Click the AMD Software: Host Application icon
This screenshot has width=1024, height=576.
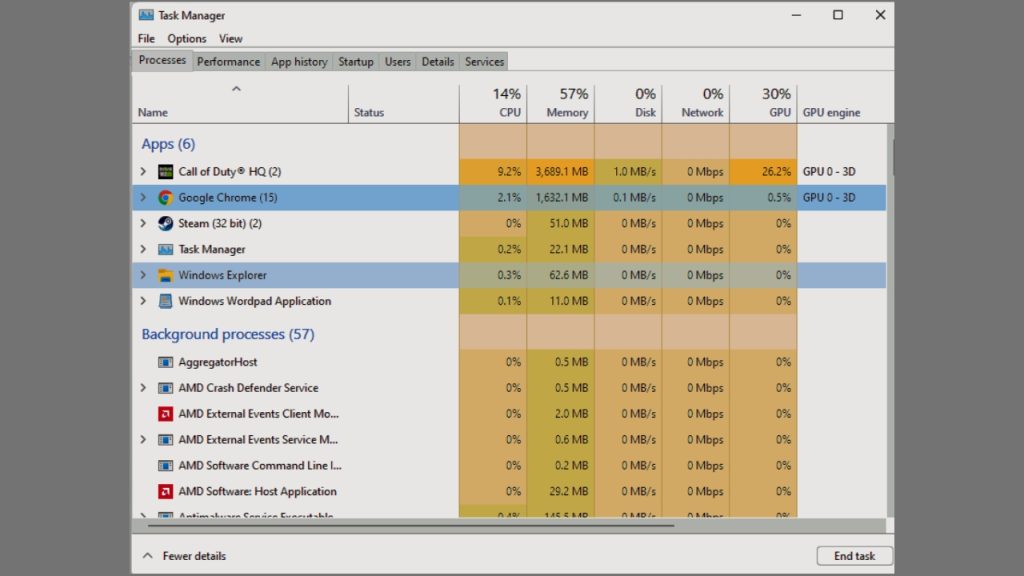click(x=165, y=491)
